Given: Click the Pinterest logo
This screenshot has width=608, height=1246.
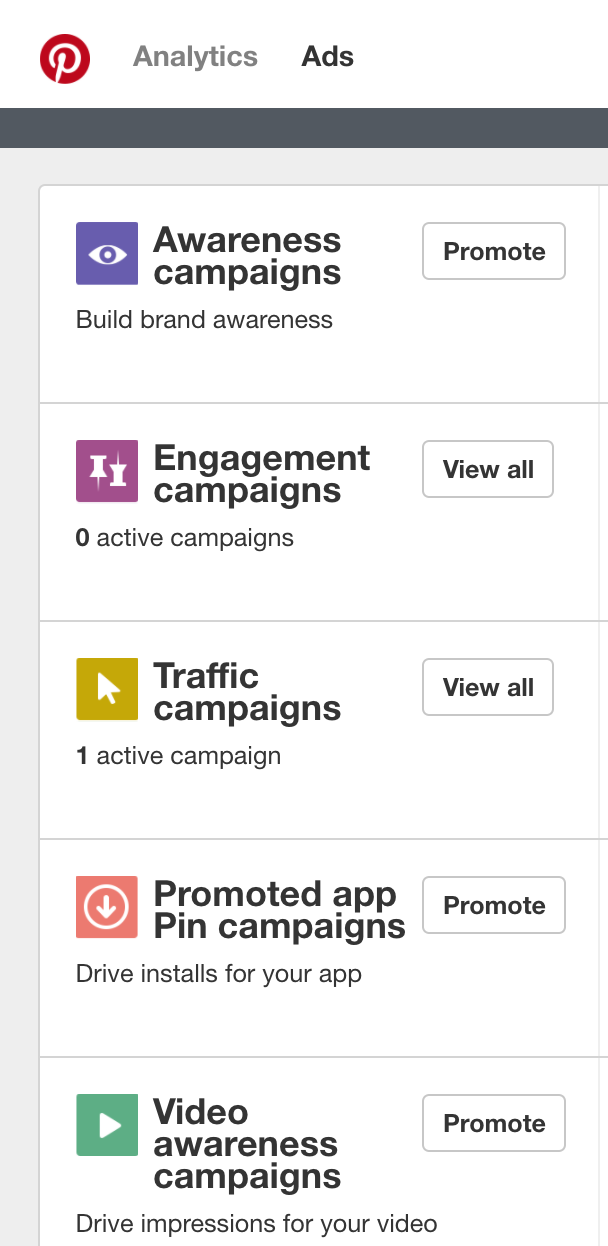Looking at the screenshot, I should (64, 58).
